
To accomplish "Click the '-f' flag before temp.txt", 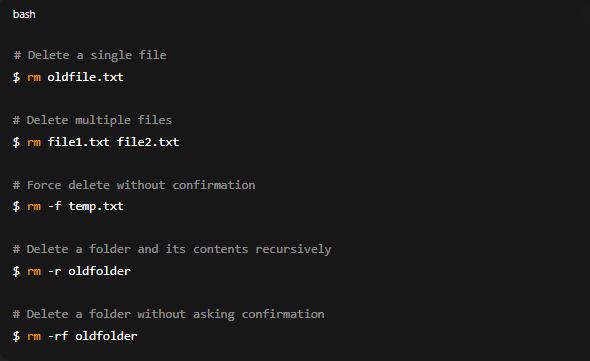I will point(55,206).
